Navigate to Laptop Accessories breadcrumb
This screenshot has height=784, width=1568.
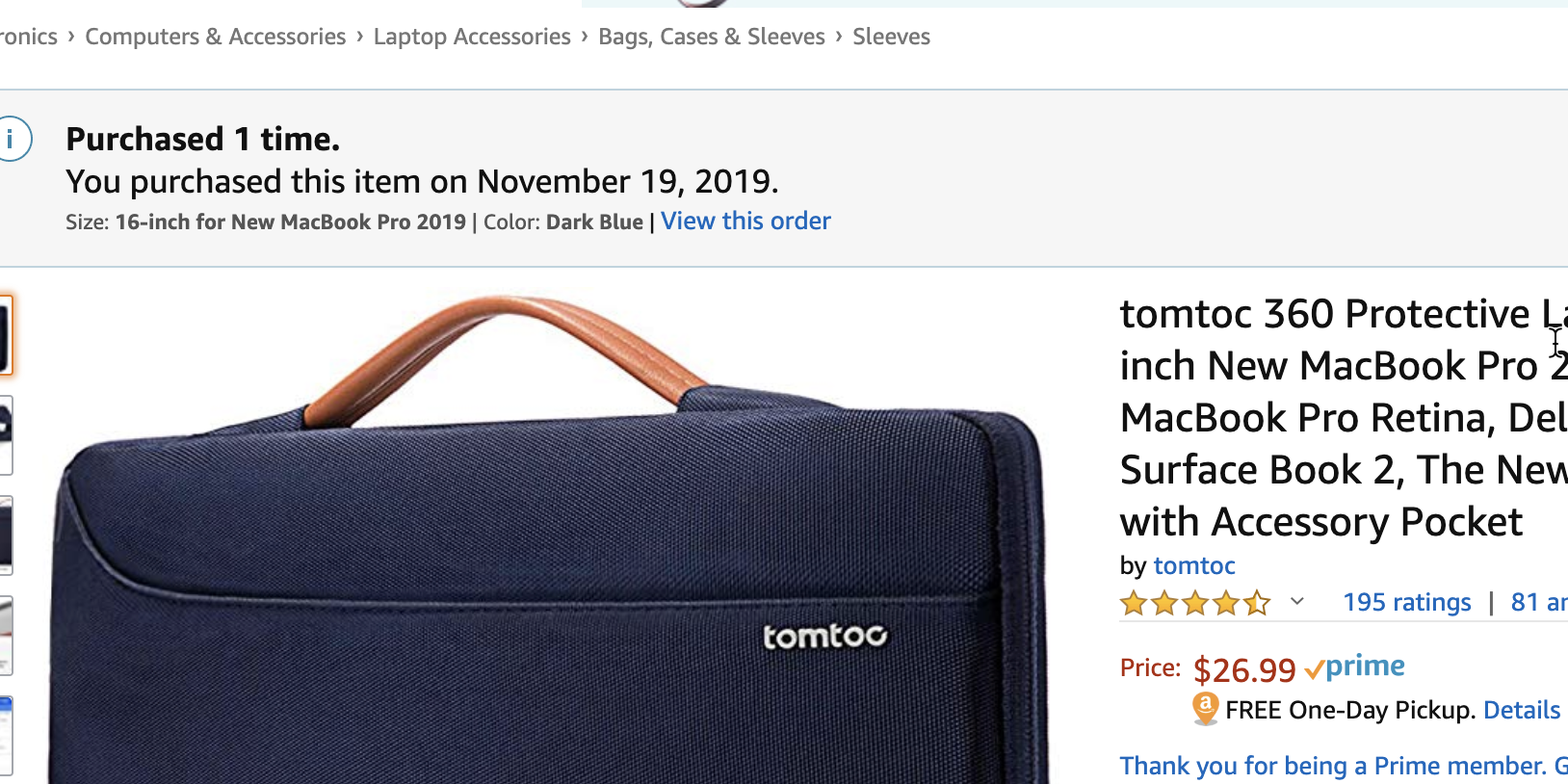point(472,37)
